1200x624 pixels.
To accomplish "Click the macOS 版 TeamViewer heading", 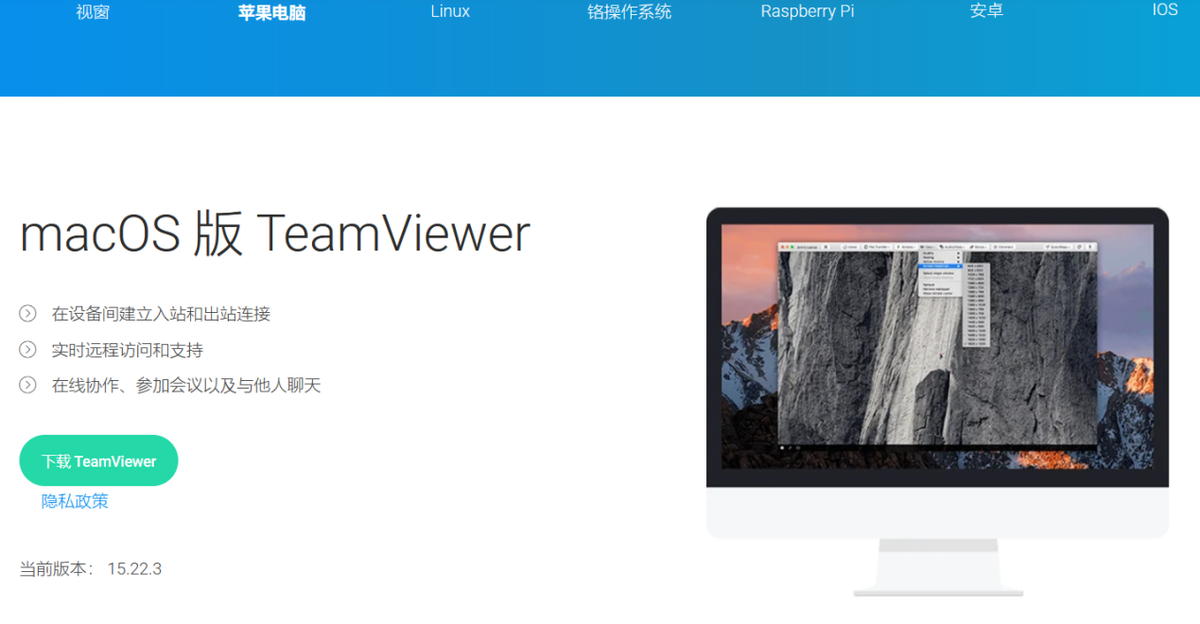I will tap(275, 234).
